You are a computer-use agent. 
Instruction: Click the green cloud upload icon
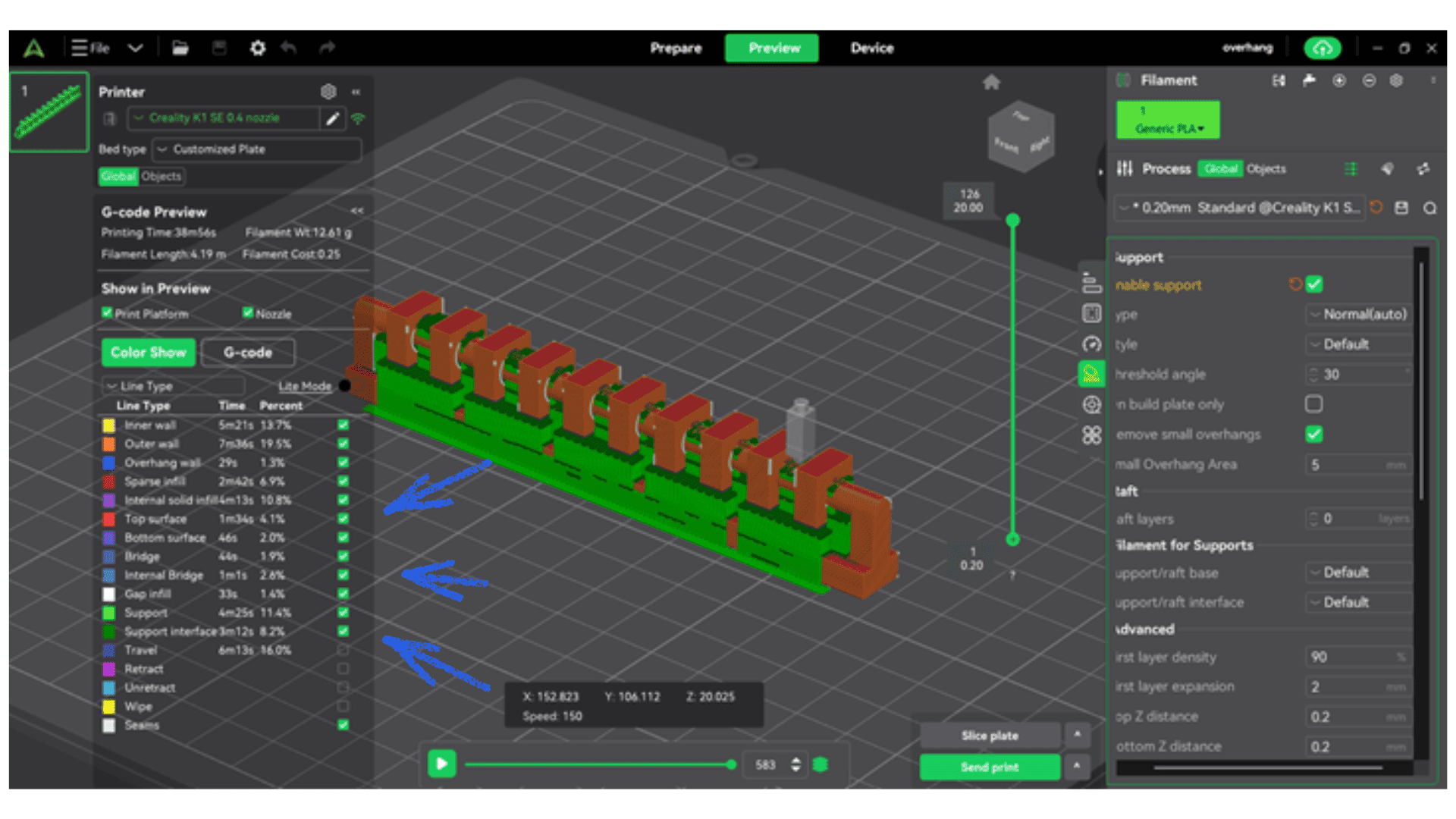(1322, 48)
